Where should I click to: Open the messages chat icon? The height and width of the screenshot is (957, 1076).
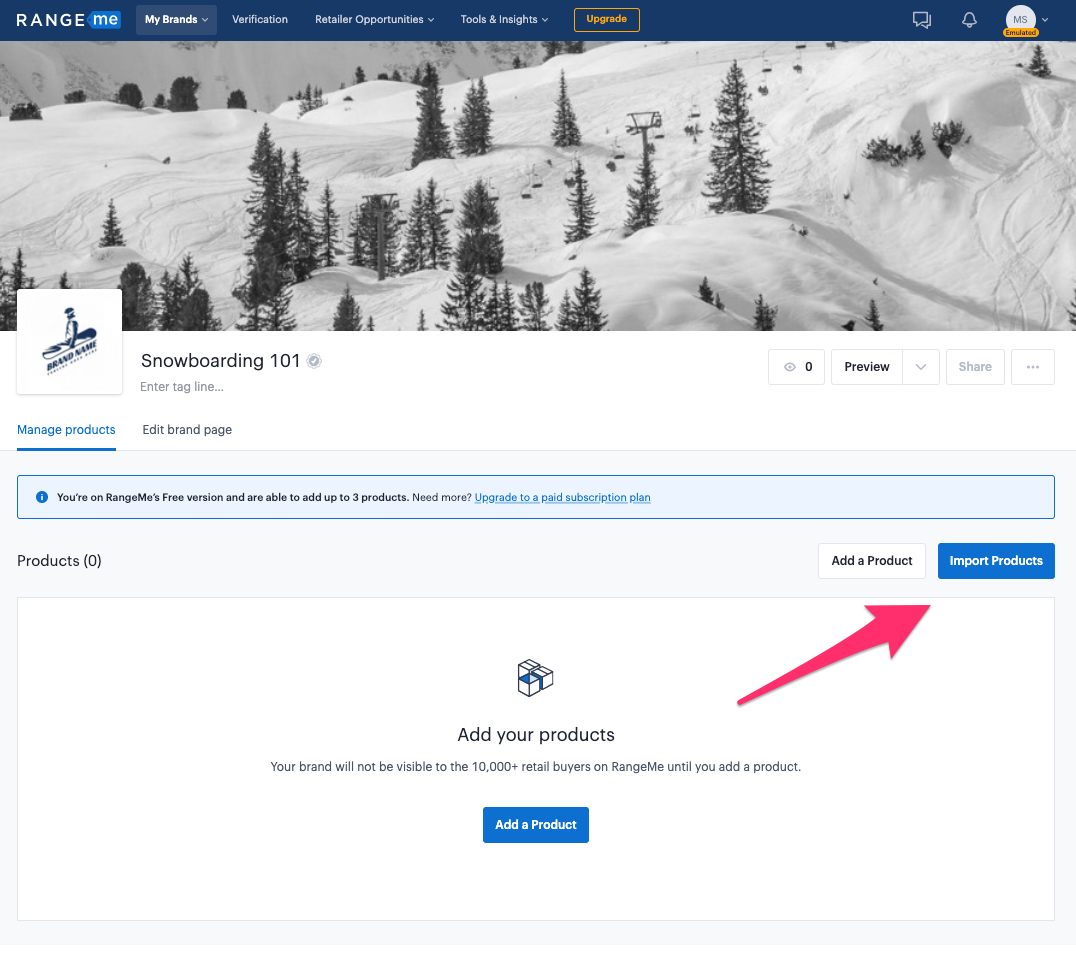[x=922, y=20]
